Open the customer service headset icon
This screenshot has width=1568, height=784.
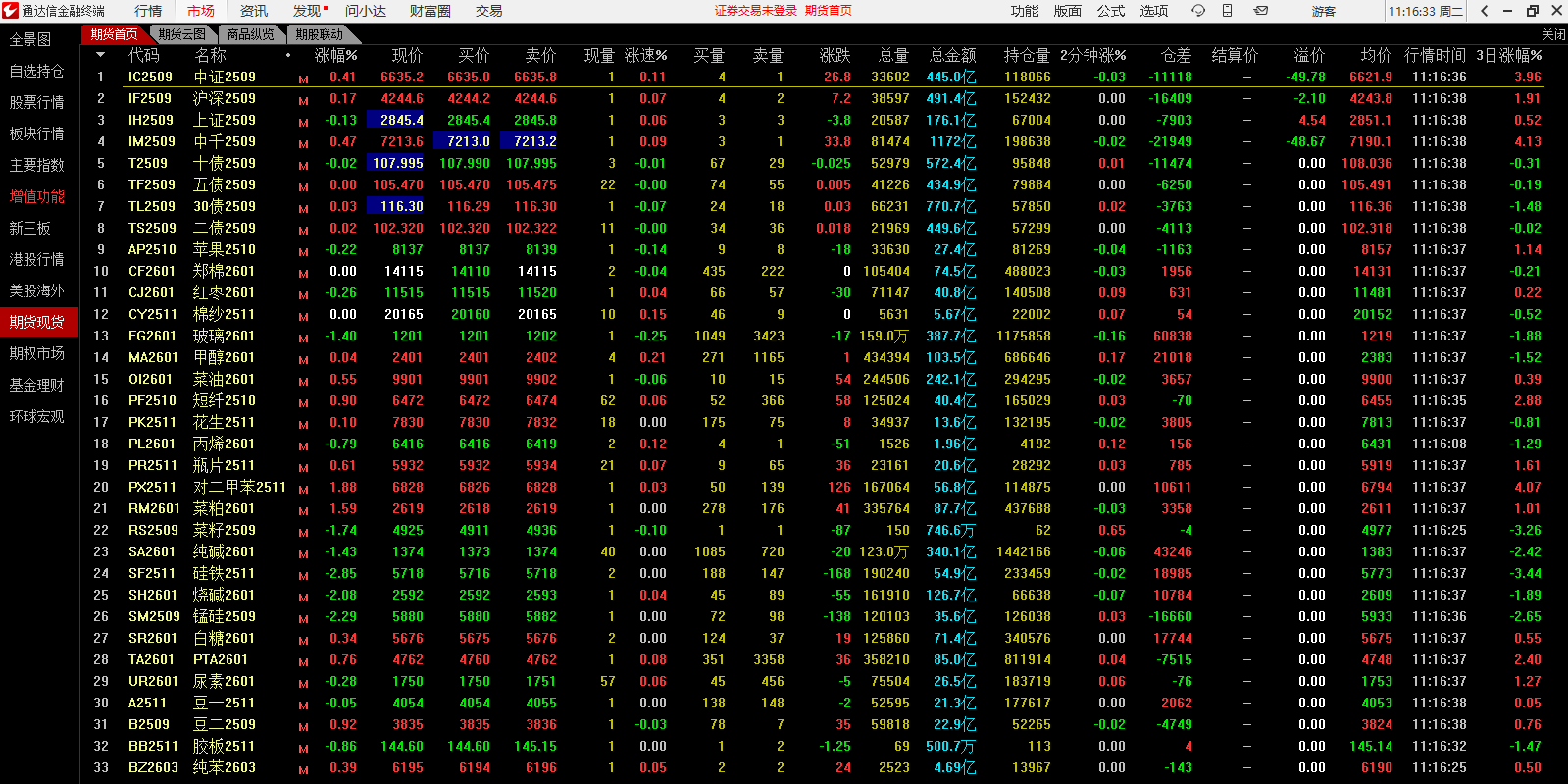point(1197,11)
